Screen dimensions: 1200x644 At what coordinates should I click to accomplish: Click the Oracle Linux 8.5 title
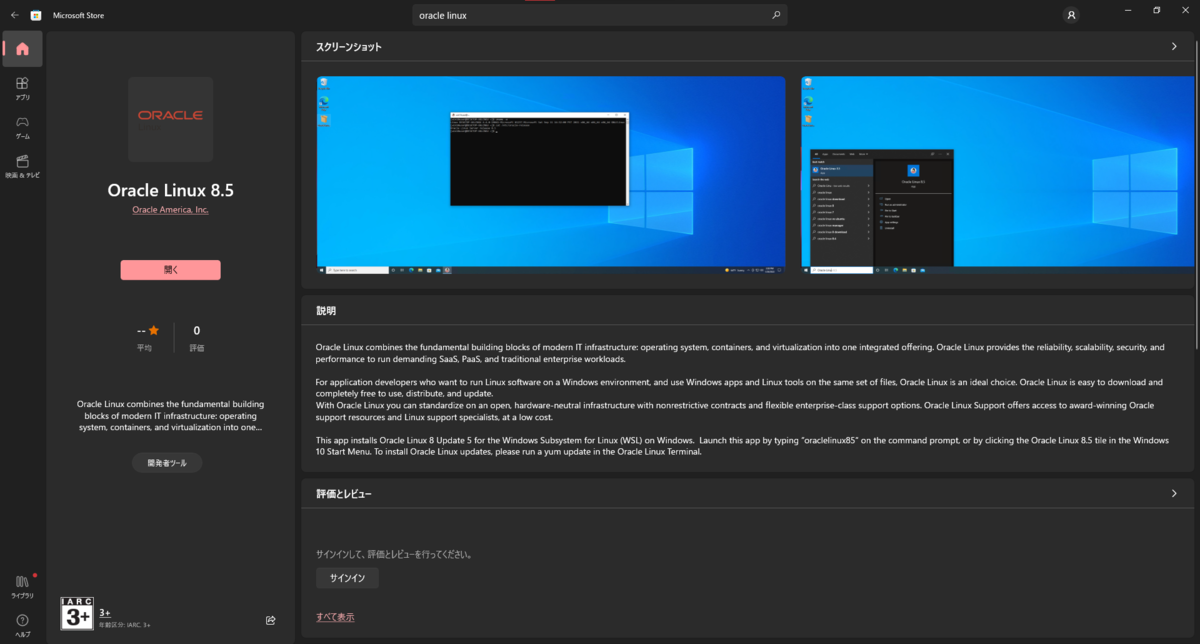click(171, 190)
